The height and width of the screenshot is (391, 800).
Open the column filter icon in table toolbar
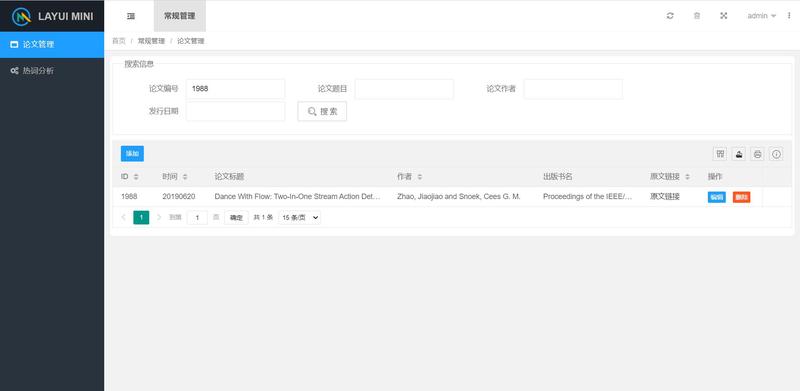point(720,154)
